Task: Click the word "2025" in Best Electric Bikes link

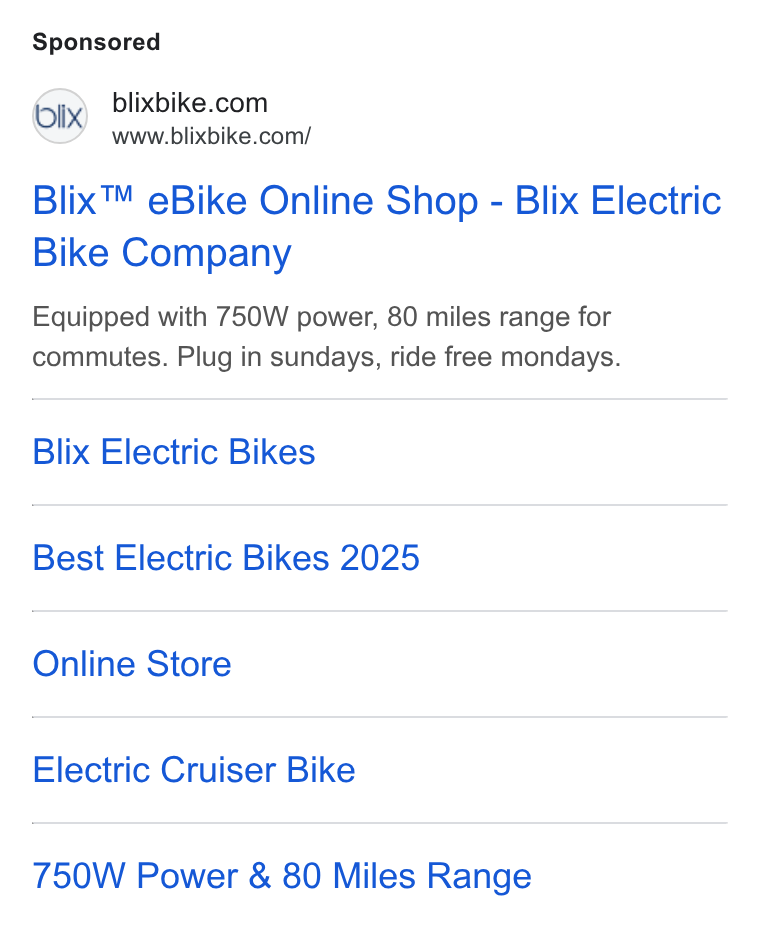Action: click(379, 558)
